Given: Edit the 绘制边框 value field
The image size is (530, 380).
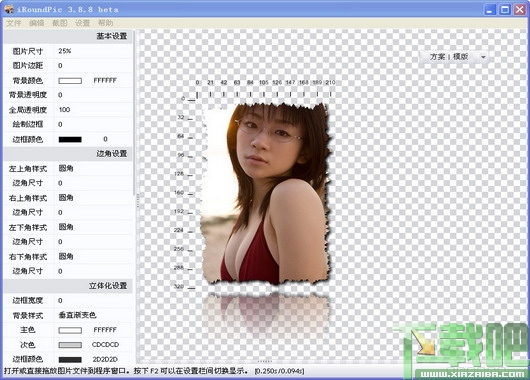Looking at the screenshot, I should [93, 124].
